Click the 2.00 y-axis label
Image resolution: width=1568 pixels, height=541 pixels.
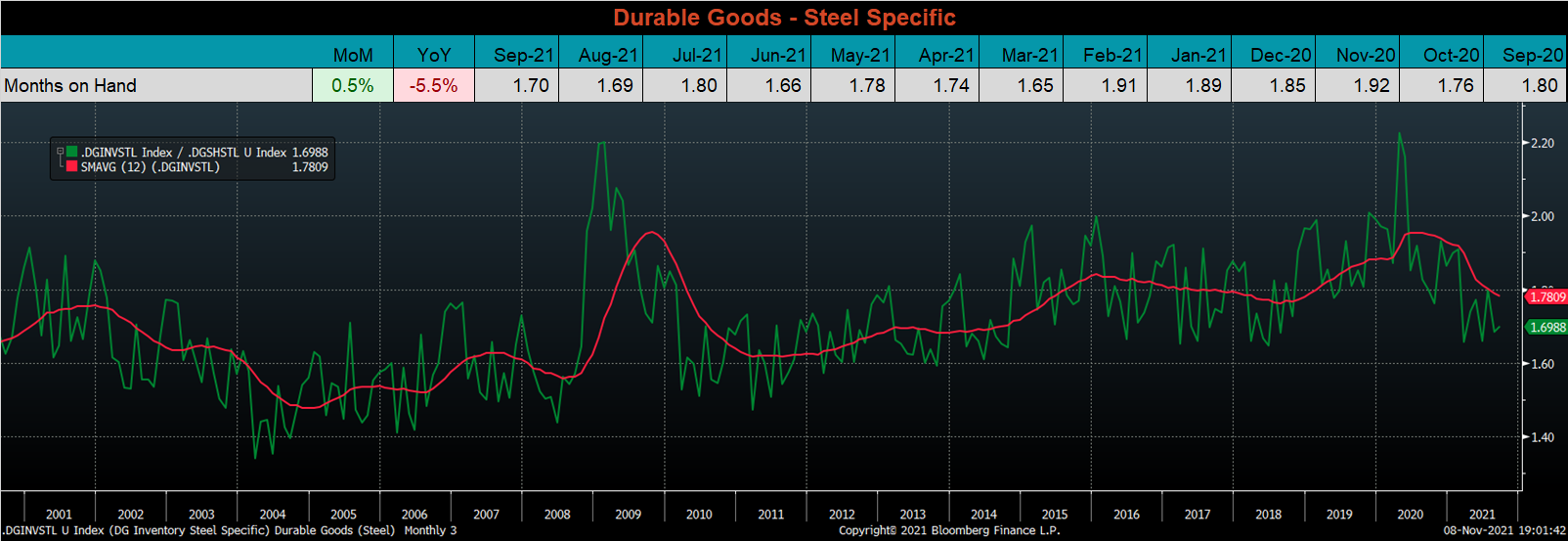(x=1542, y=216)
